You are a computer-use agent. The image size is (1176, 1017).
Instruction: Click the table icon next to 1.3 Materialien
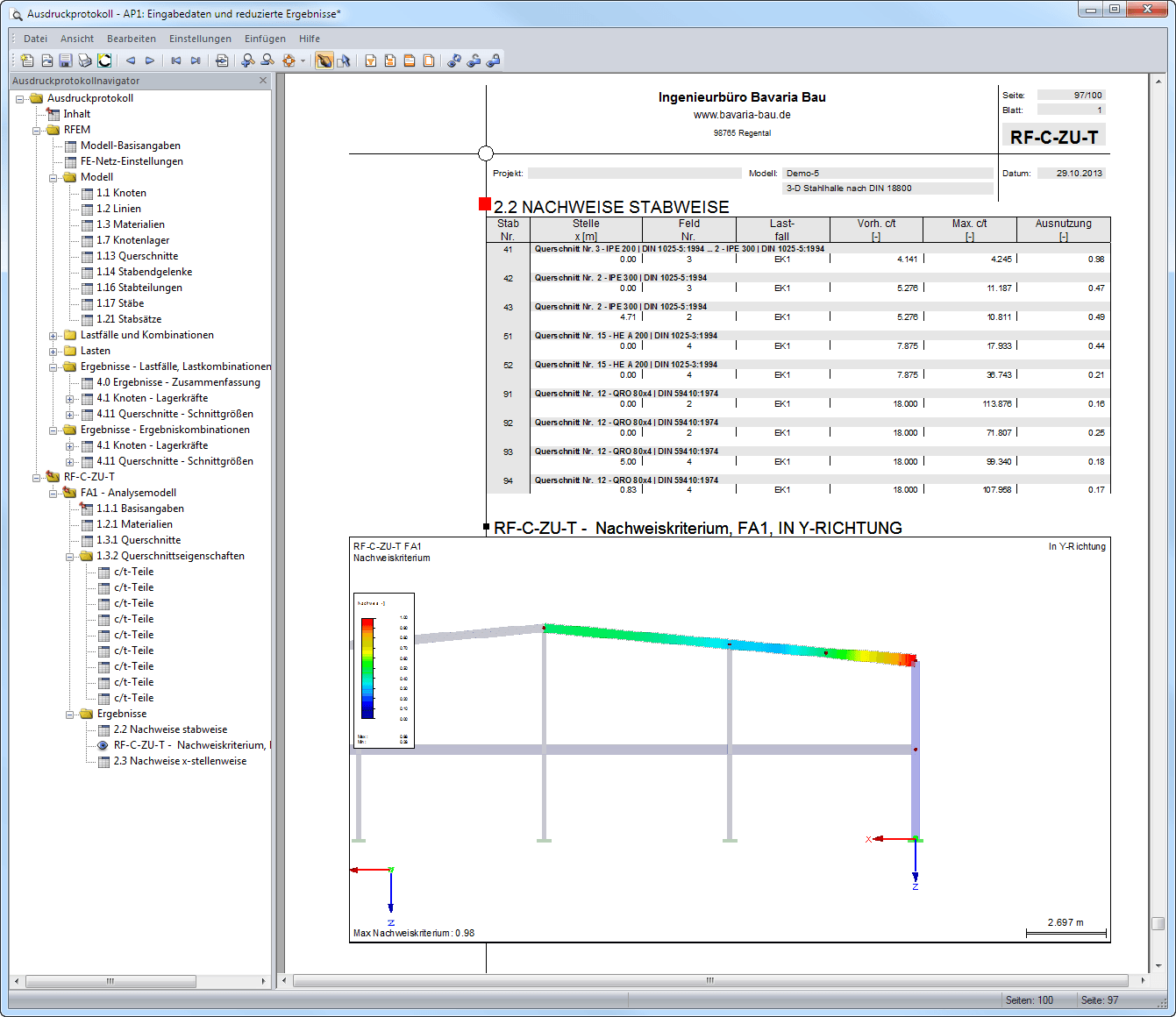(x=87, y=224)
